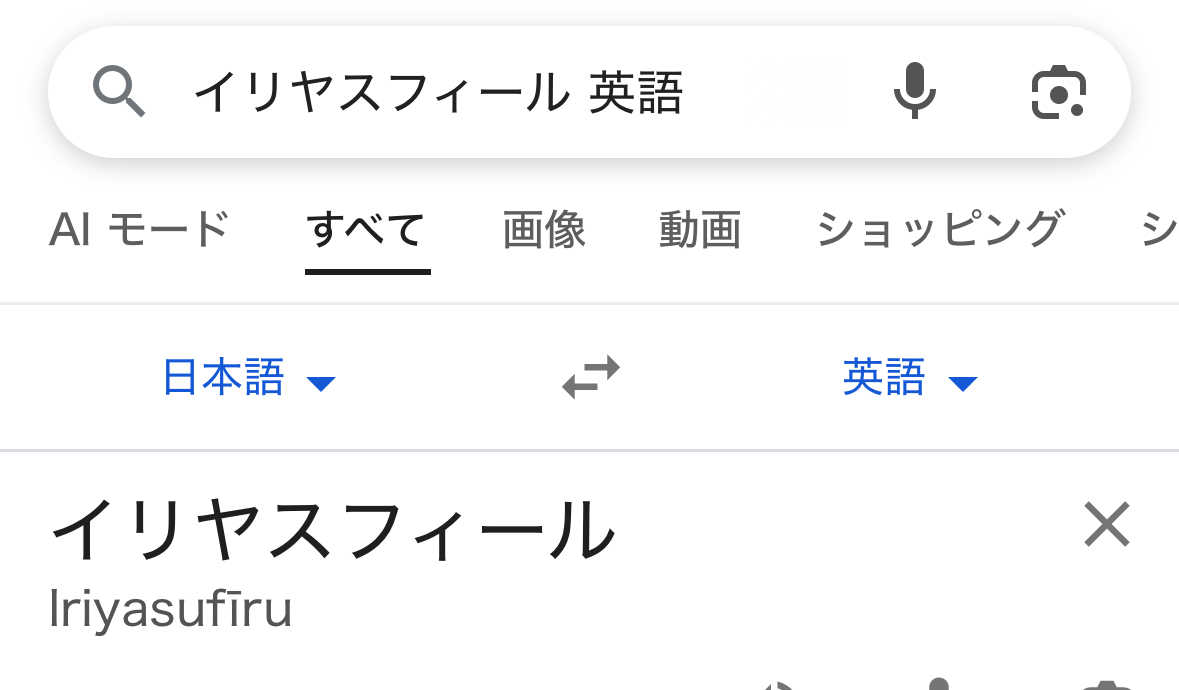Tap the translator camera icon at bottom
This screenshot has height=690, width=1179.
tap(1105, 685)
